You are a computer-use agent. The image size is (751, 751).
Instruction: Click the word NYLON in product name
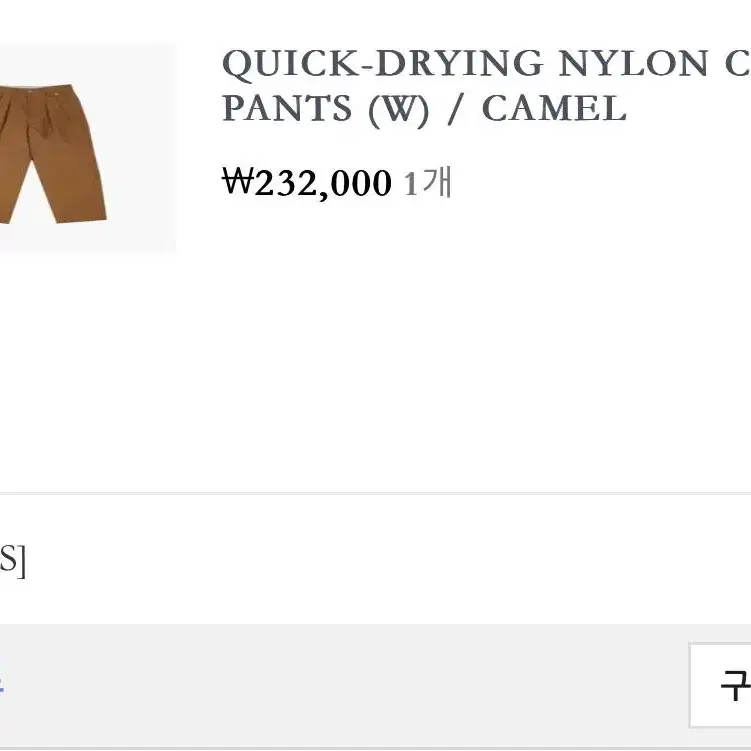click(x=633, y=63)
